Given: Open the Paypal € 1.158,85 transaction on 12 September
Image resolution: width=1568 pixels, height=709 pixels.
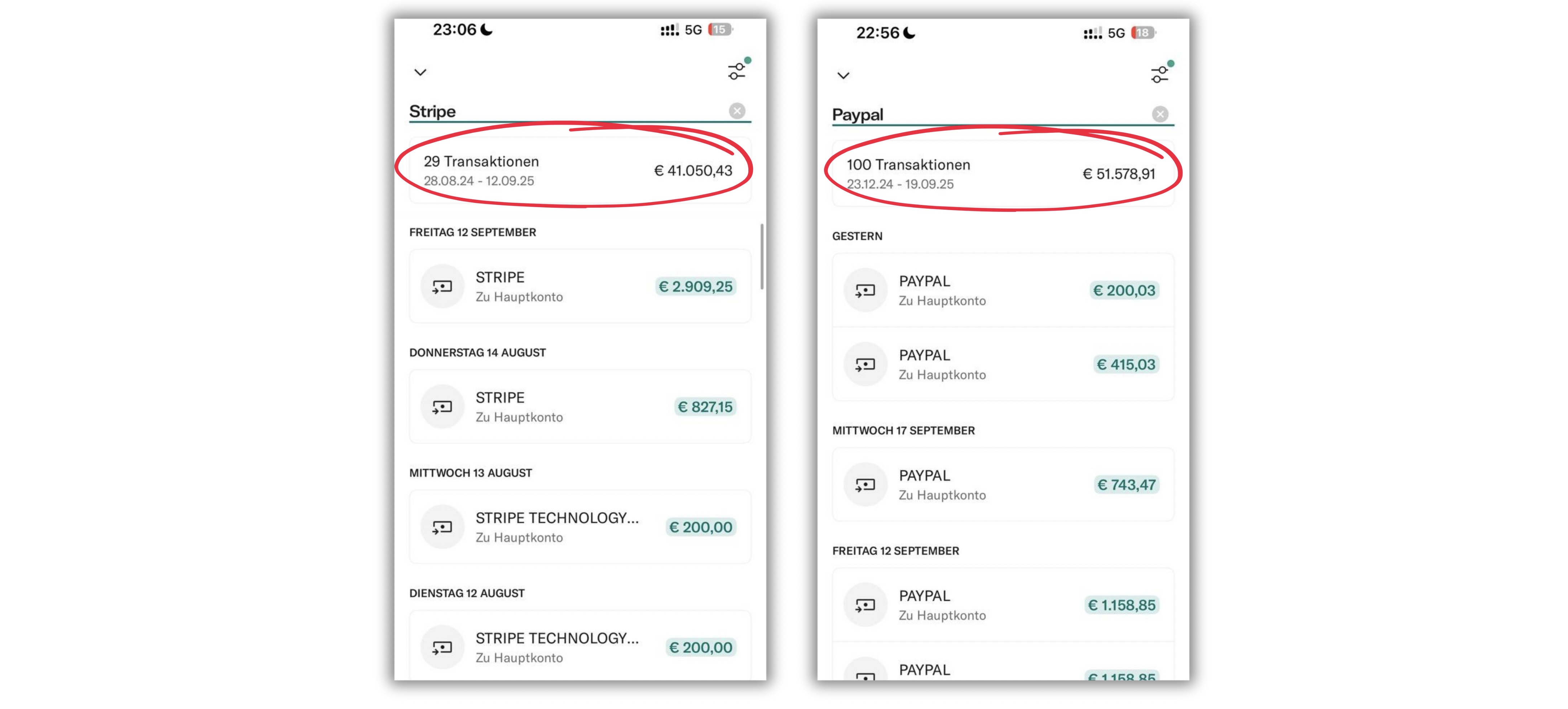Looking at the screenshot, I should click(x=1003, y=605).
